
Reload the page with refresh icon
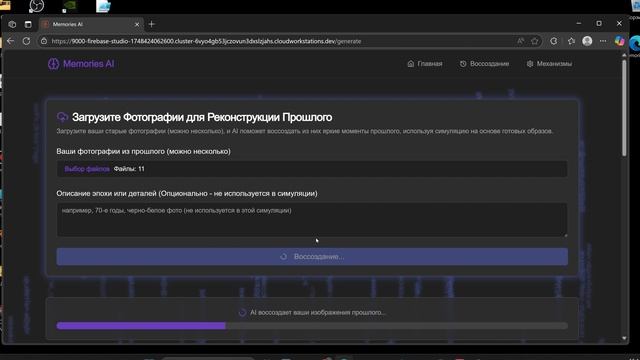(27, 41)
